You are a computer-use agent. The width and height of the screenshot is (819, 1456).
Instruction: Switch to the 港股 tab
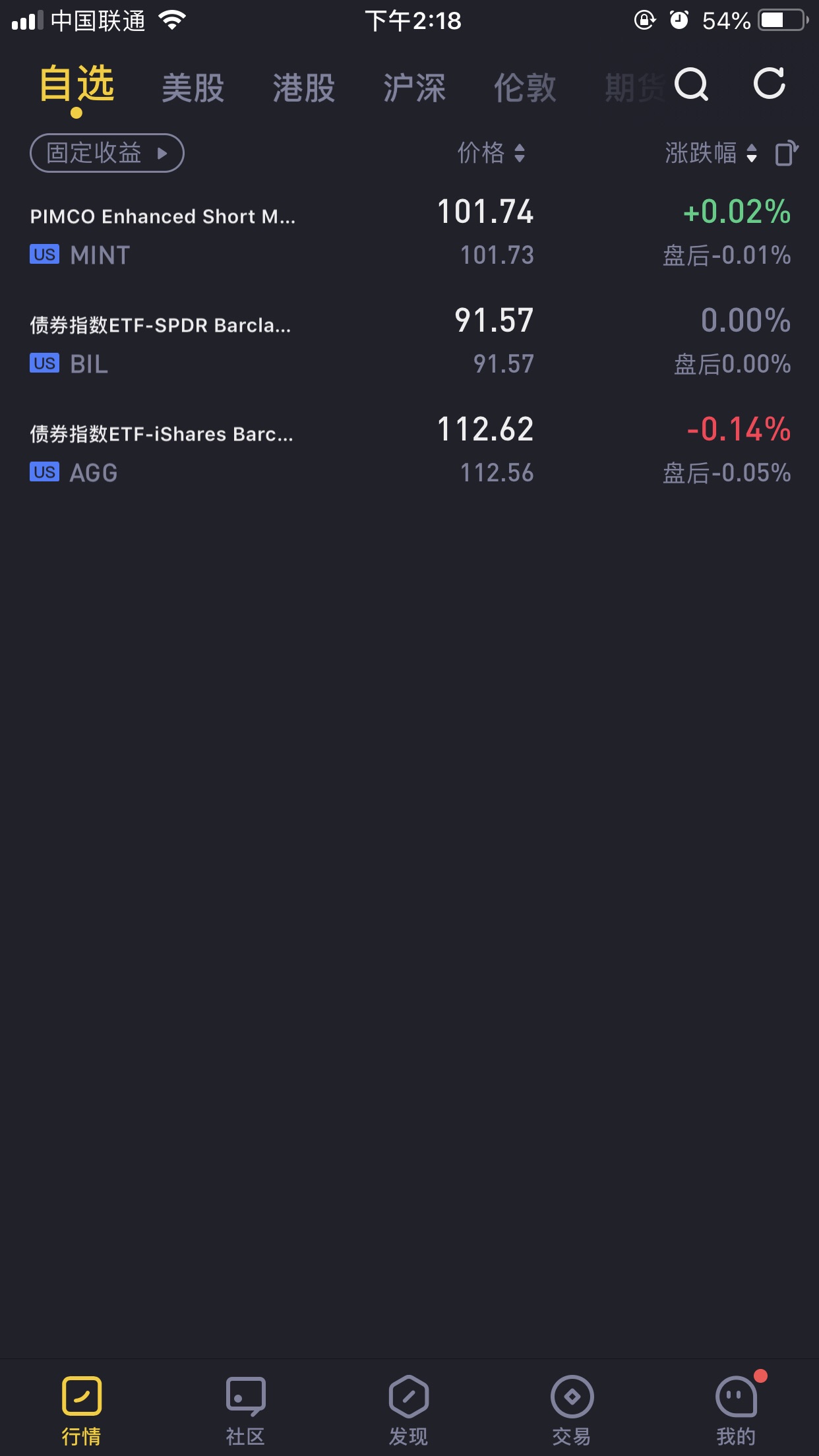[304, 88]
